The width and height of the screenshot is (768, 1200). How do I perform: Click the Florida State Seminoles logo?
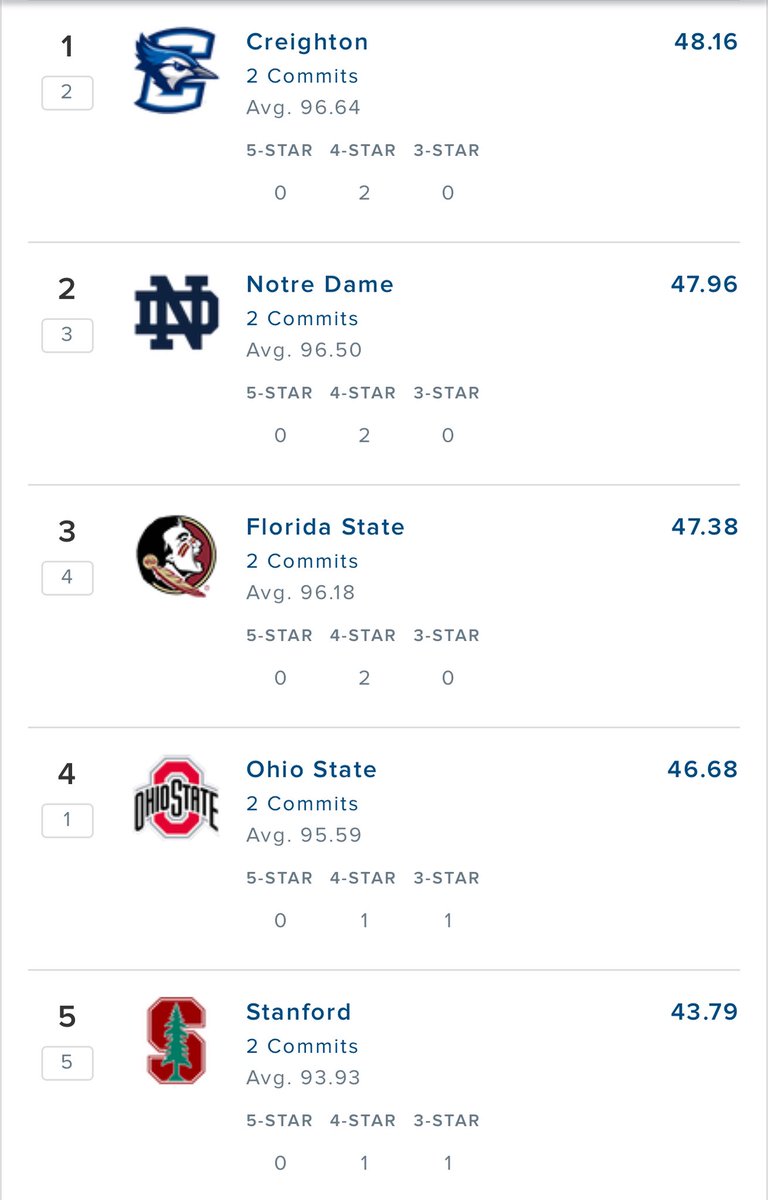point(176,556)
